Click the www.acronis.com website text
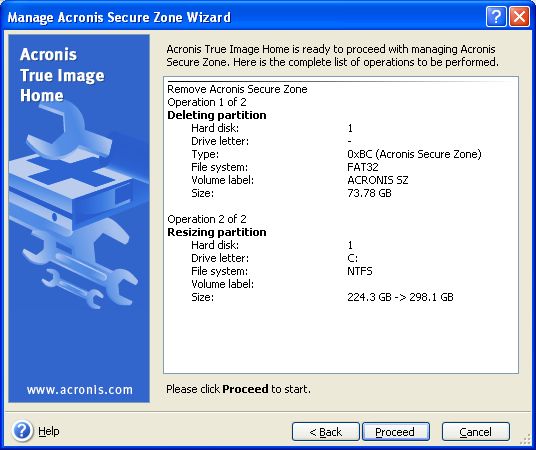The image size is (536, 450). pyautogui.click(x=80, y=389)
